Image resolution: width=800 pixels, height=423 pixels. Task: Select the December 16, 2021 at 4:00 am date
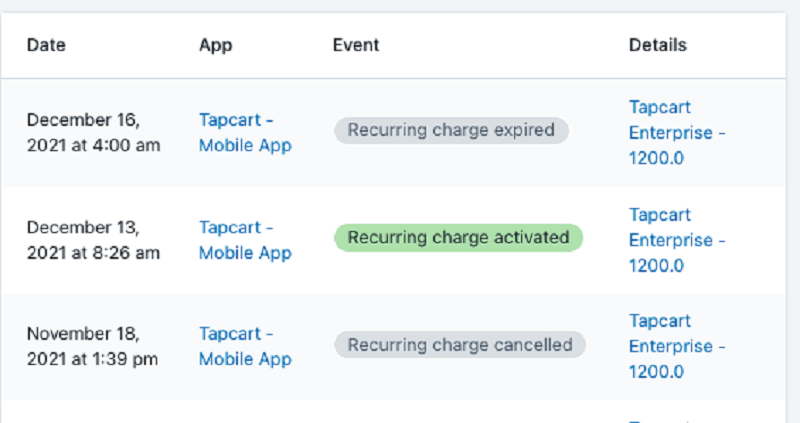[x=92, y=132]
